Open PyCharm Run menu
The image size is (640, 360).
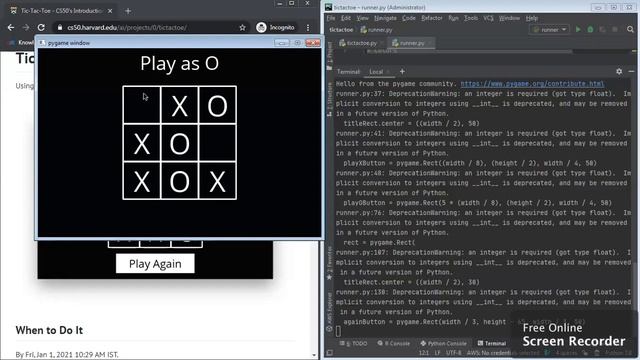[453, 18]
